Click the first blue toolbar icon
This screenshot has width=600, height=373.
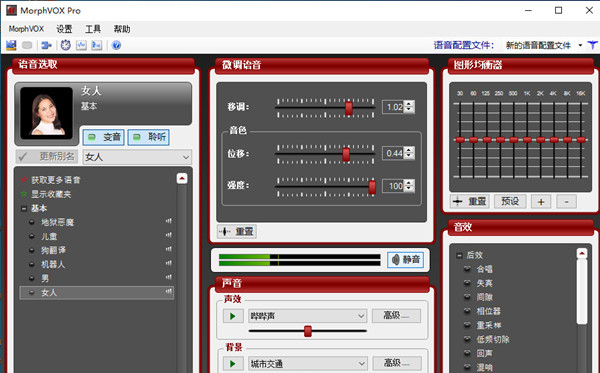(11, 45)
